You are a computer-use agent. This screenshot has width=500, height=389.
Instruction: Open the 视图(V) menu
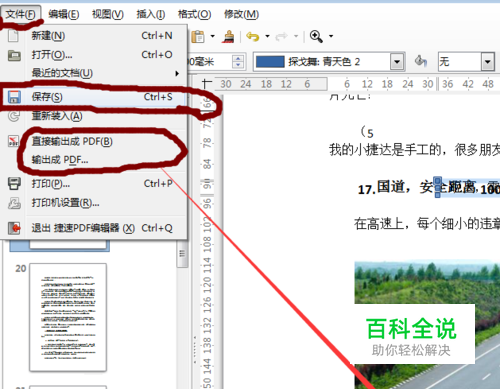coord(108,14)
